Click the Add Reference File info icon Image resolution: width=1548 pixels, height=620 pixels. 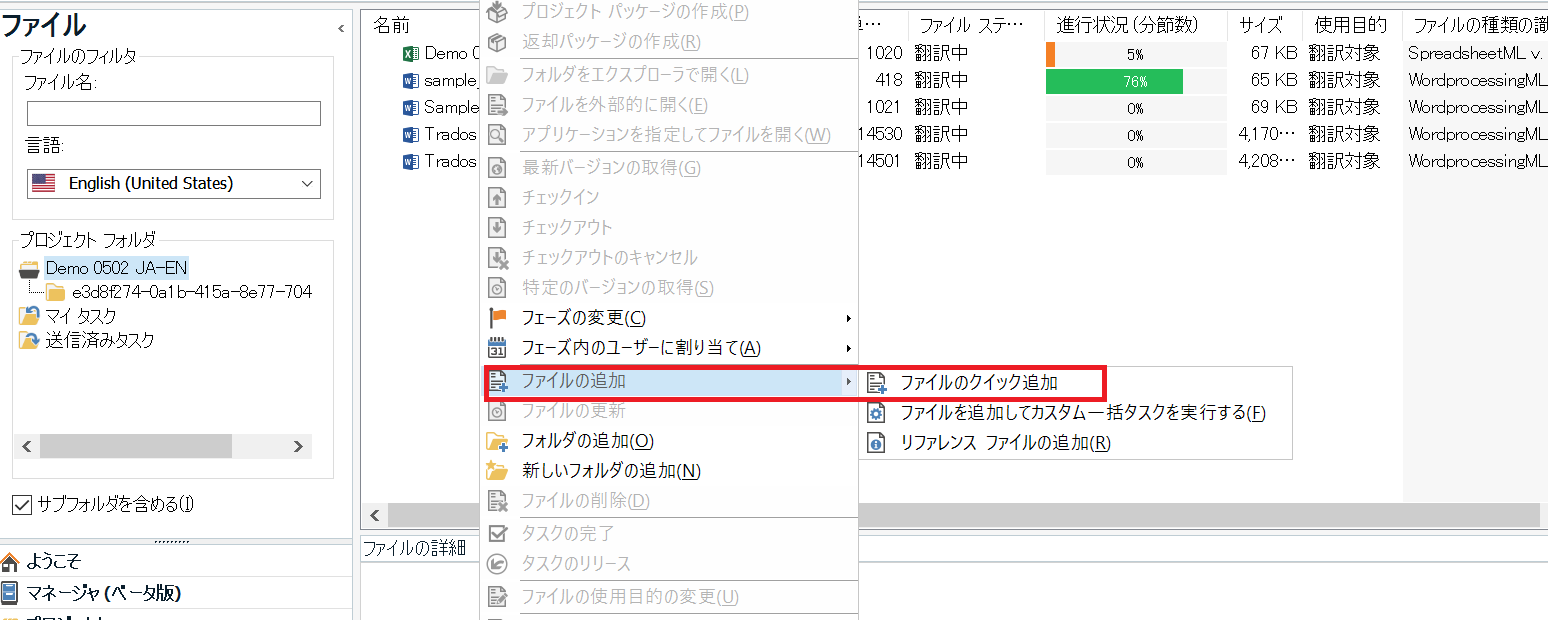click(x=876, y=443)
